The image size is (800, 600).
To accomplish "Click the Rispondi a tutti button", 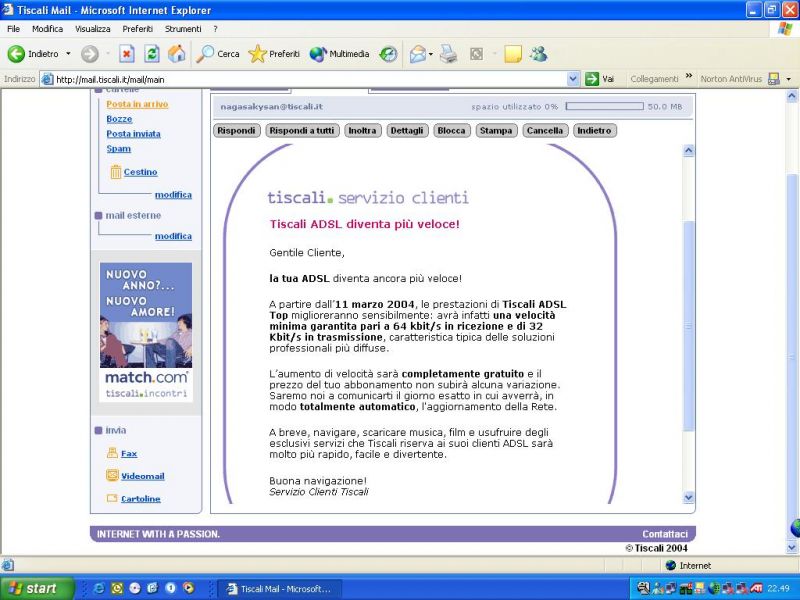I will click(x=302, y=131).
